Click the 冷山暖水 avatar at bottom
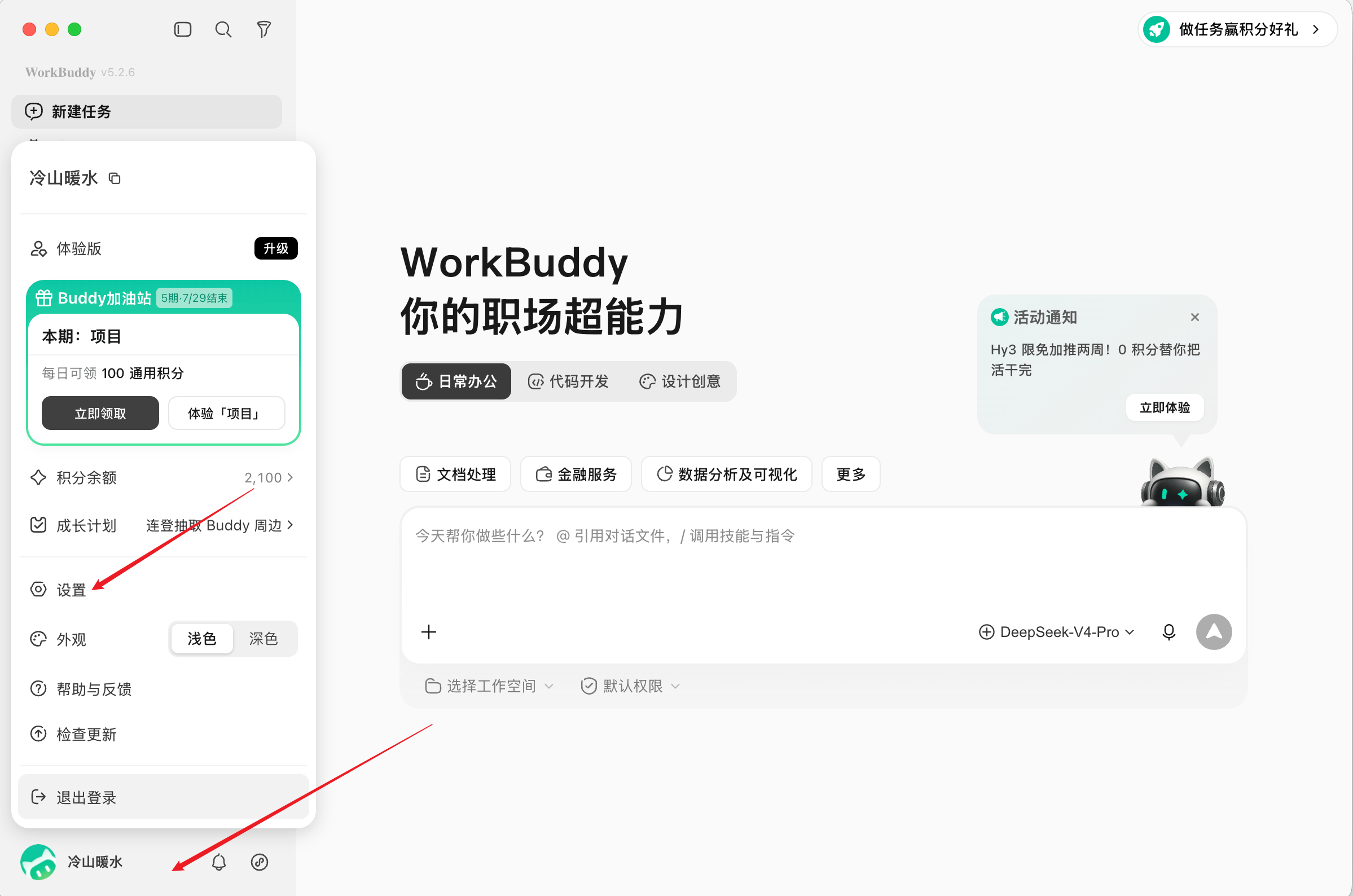The height and width of the screenshot is (896, 1353). pyautogui.click(x=38, y=862)
